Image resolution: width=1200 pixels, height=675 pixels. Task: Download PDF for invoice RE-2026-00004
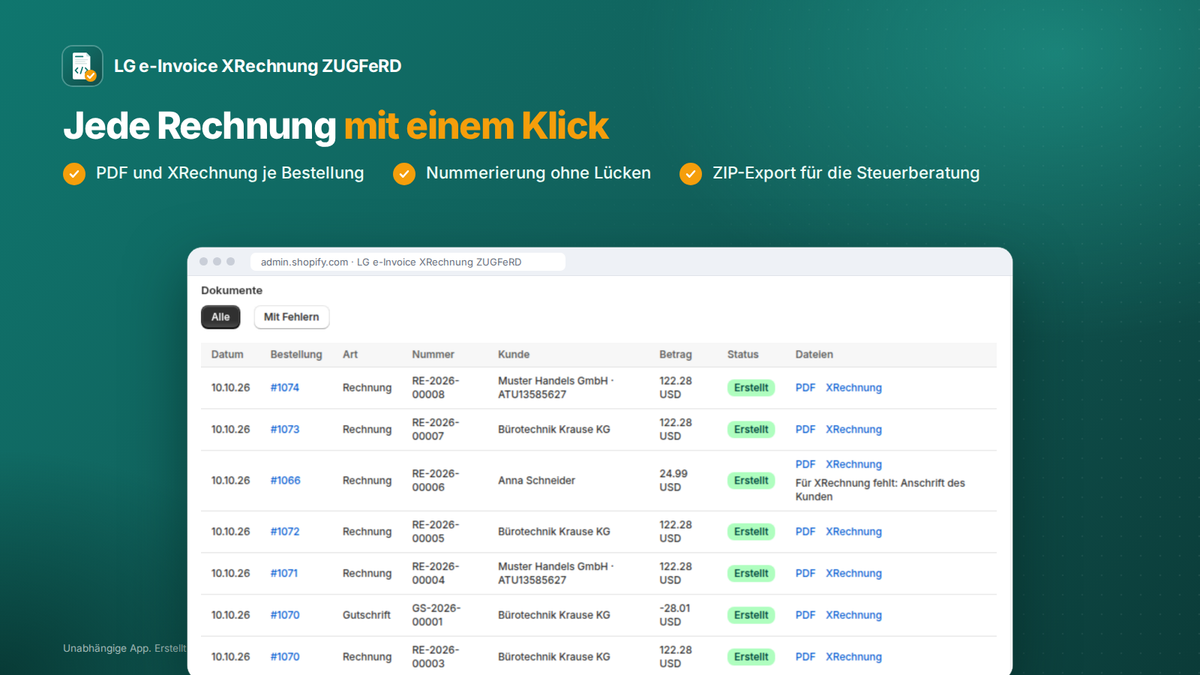(x=805, y=574)
